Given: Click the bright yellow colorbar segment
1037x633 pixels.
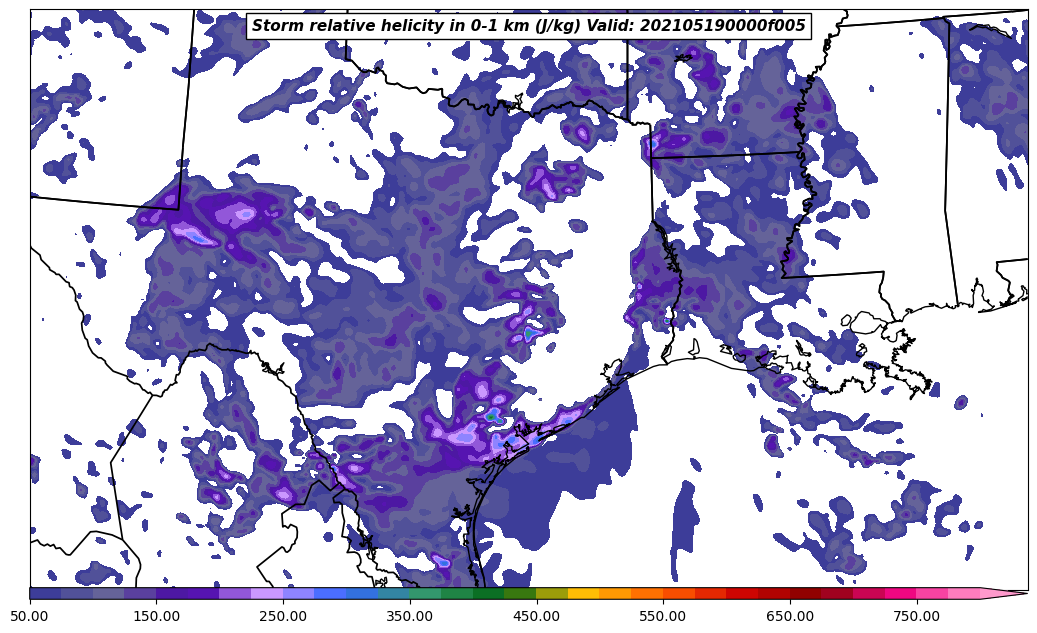Looking at the screenshot, I should 584,593.
